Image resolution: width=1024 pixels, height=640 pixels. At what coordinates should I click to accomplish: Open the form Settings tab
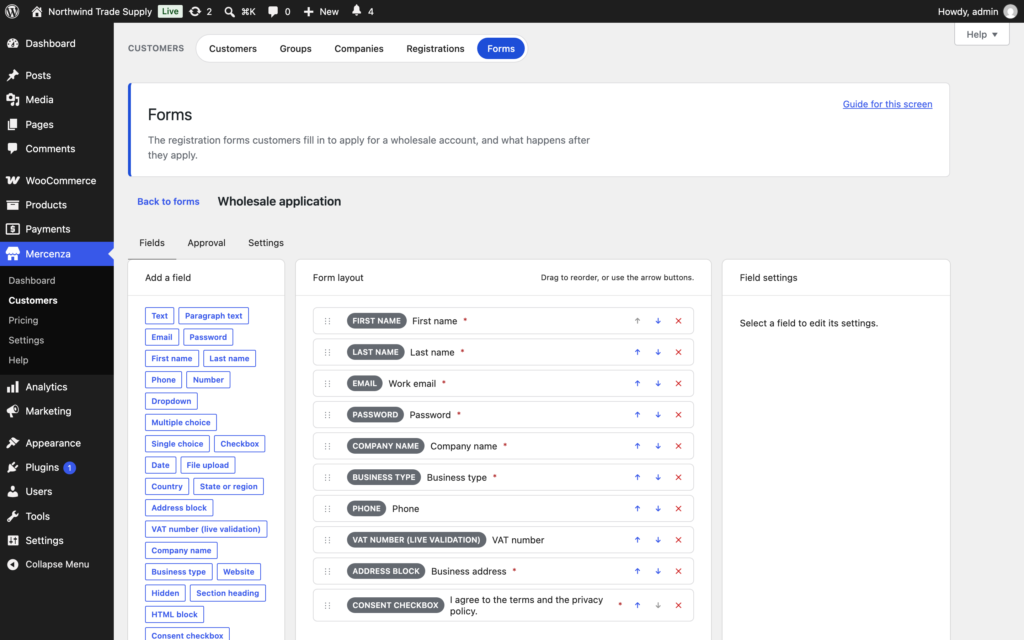click(266, 242)
